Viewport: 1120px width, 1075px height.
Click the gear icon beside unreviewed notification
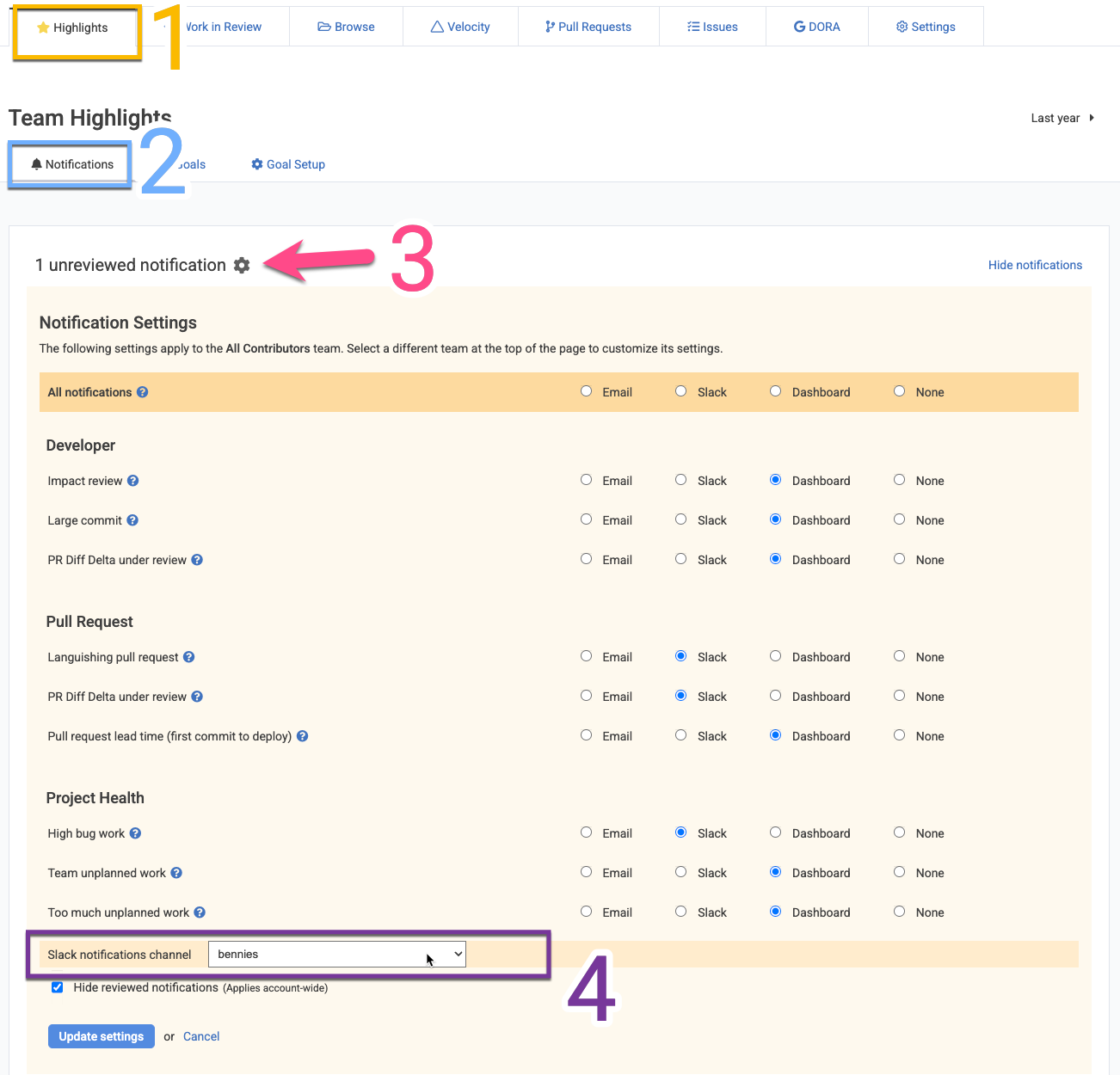click(x=242, y=266)
